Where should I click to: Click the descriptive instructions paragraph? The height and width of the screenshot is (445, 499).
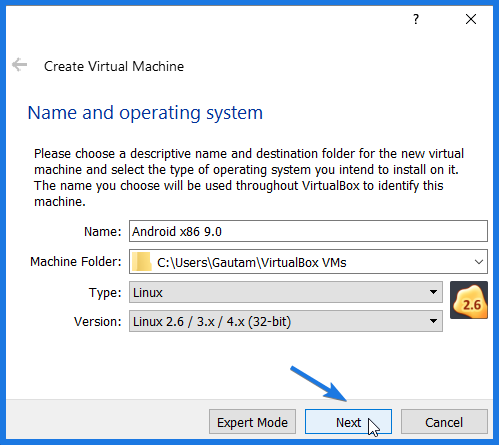(249, 177)
